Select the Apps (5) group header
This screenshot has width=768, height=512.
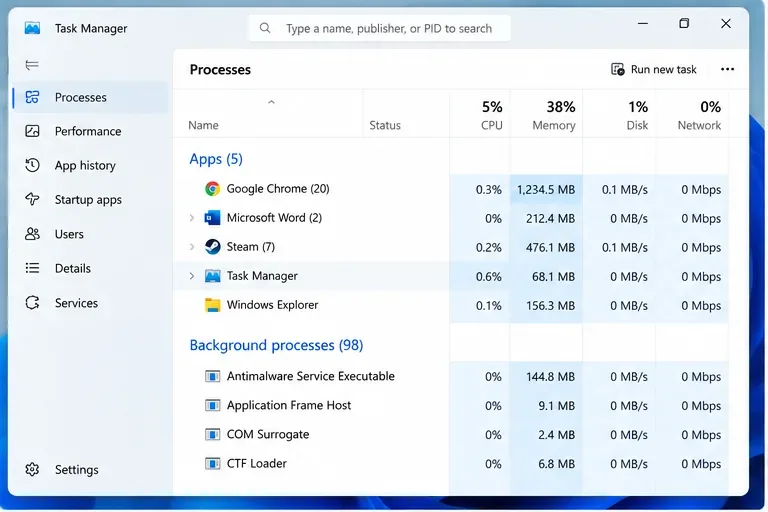216,159
